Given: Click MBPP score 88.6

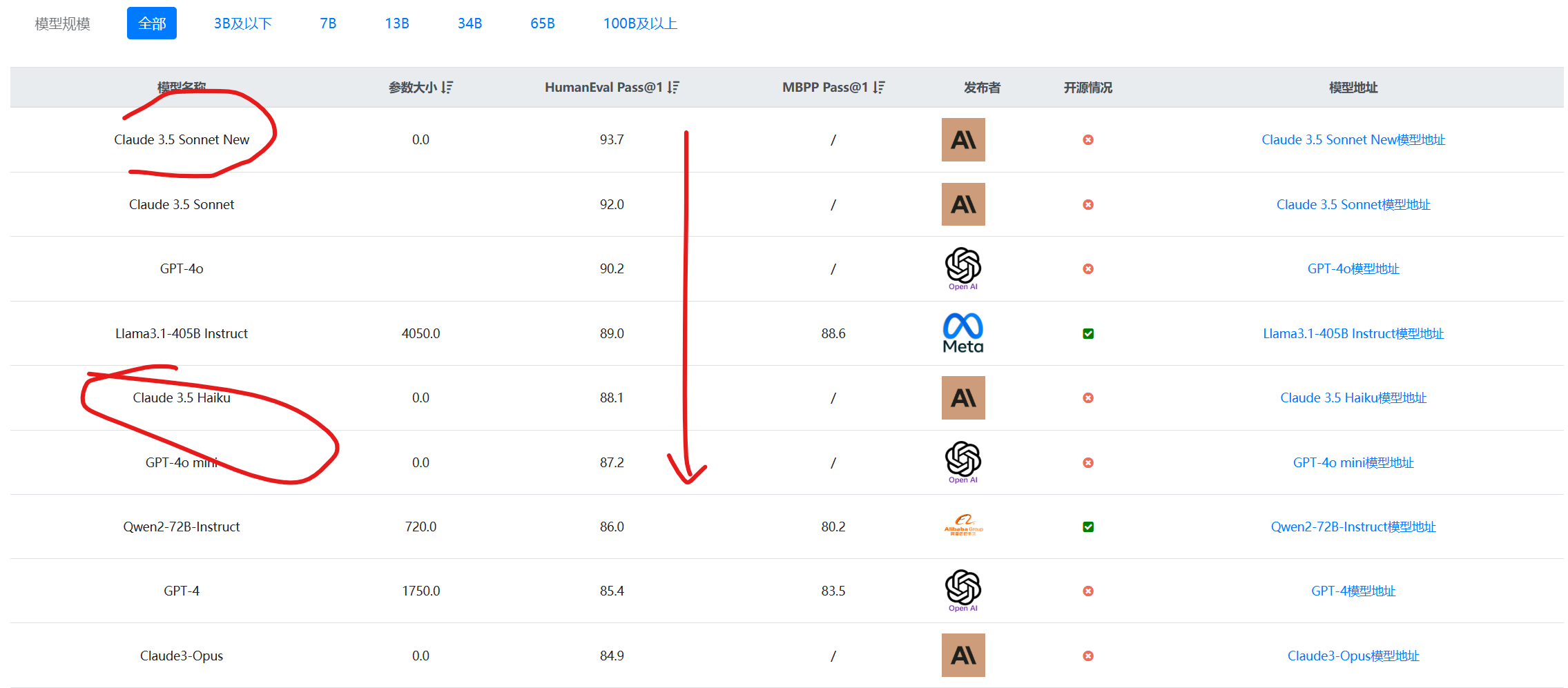Looking at the screenshot, I should [x=833, y=333].
